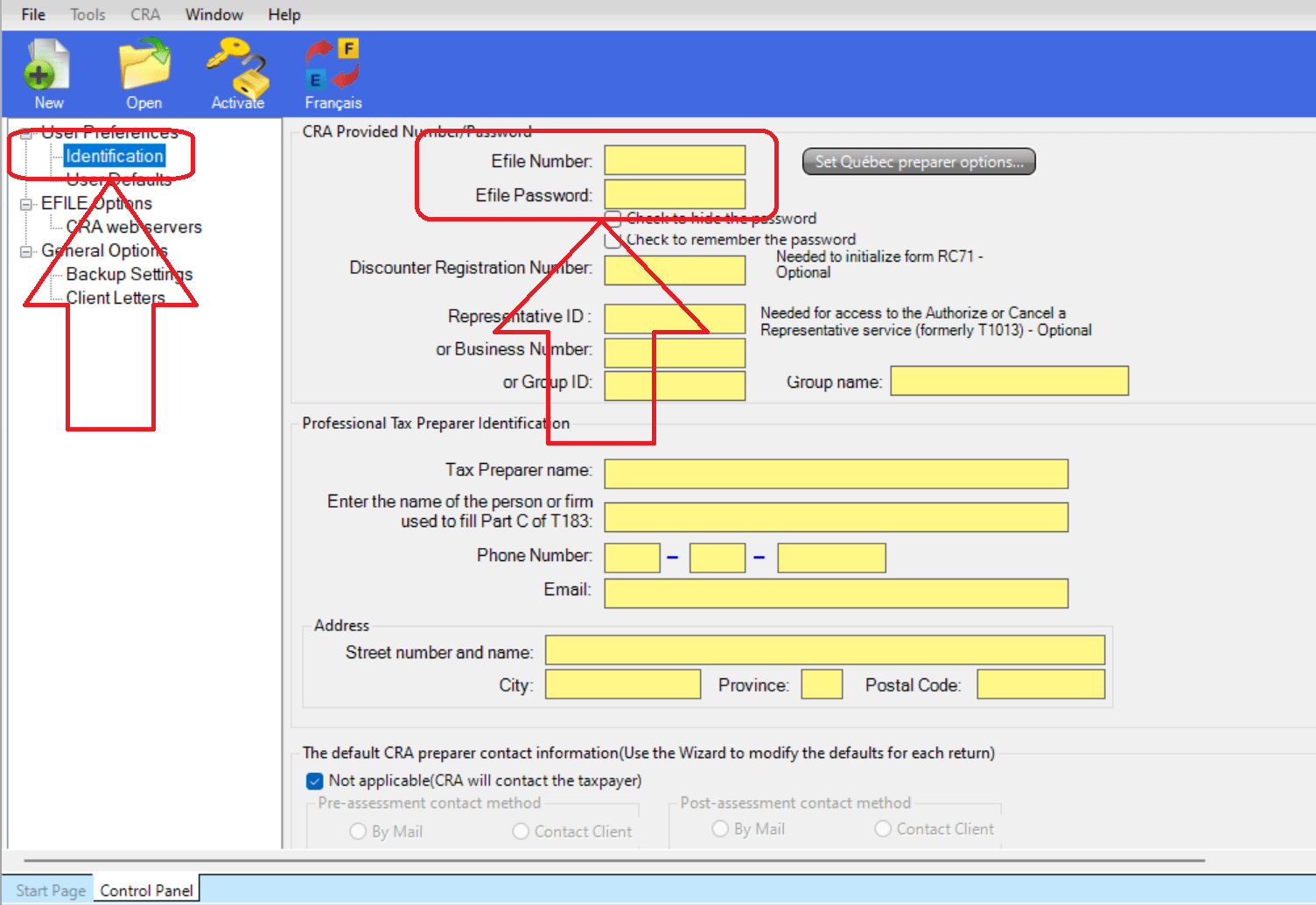Click the Efile Number input field
This screenshot has height=905, width=1316.
675,160
